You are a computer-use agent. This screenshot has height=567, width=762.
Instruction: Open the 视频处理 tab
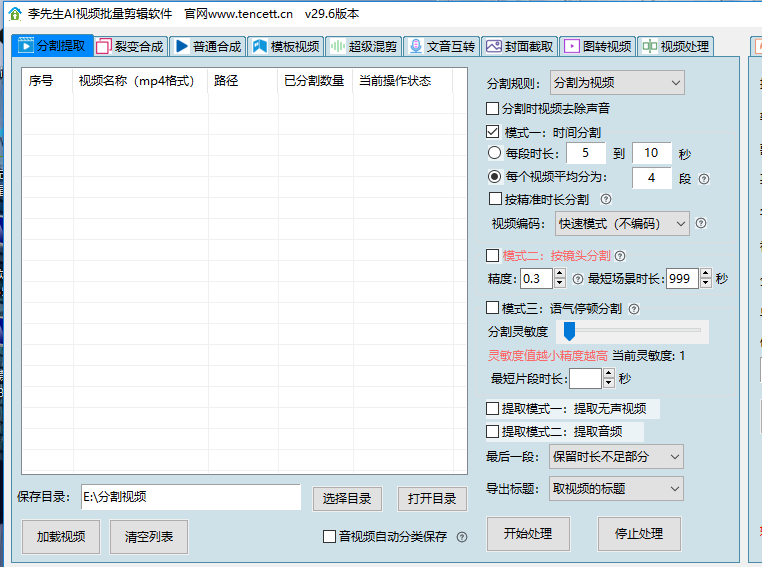[676, 46]
